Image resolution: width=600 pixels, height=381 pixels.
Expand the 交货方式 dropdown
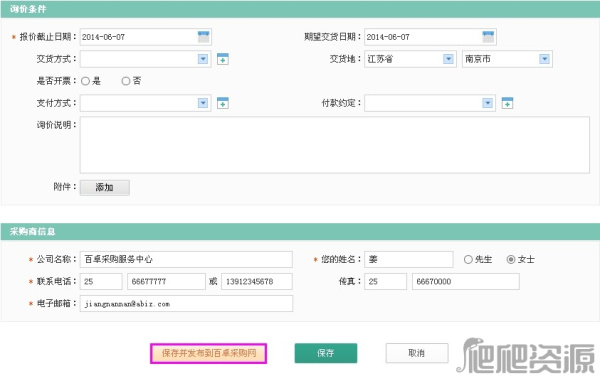coord(203,59)
